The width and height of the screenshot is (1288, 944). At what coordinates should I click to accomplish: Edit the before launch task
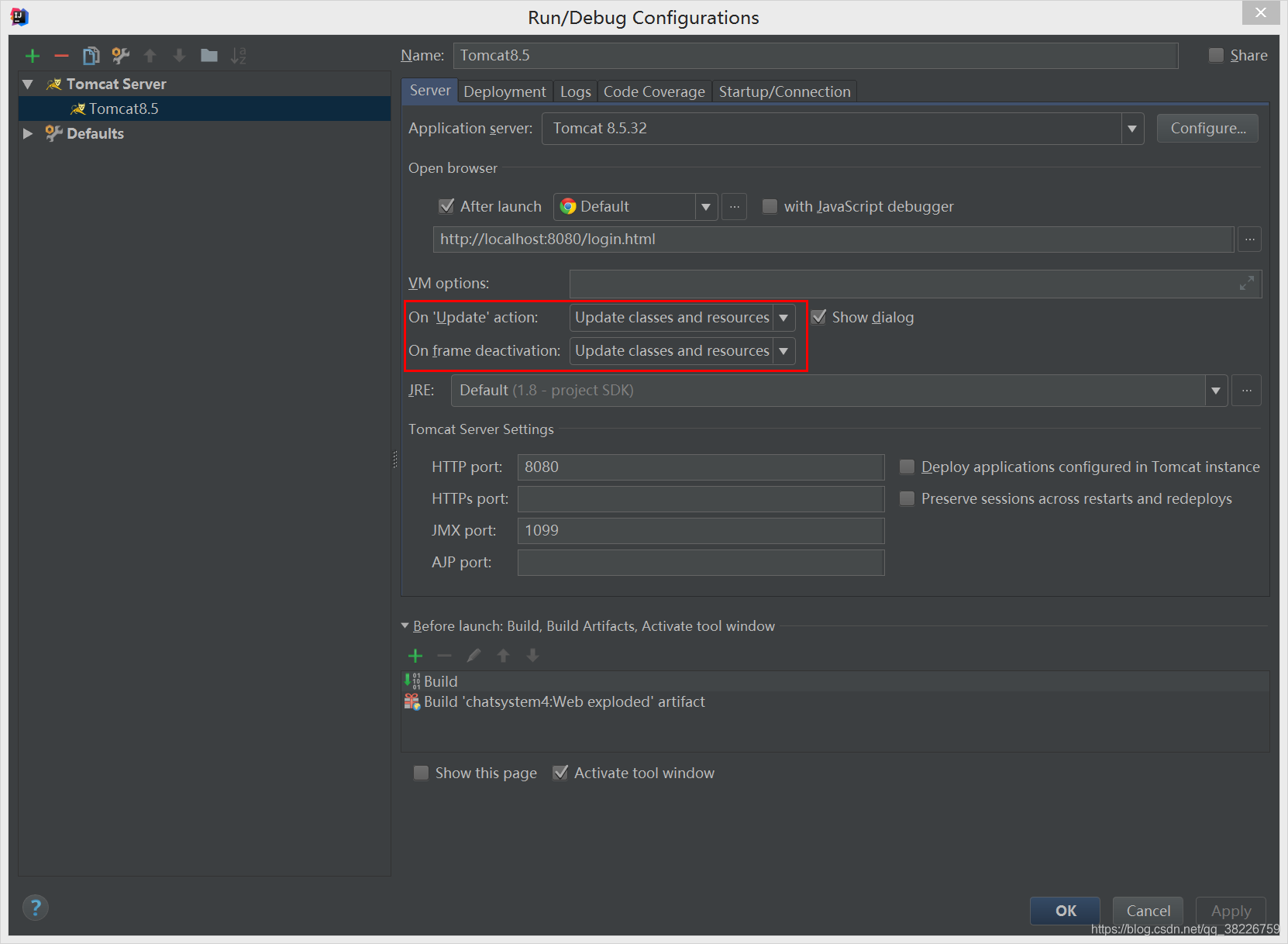[x=474, y=656]
